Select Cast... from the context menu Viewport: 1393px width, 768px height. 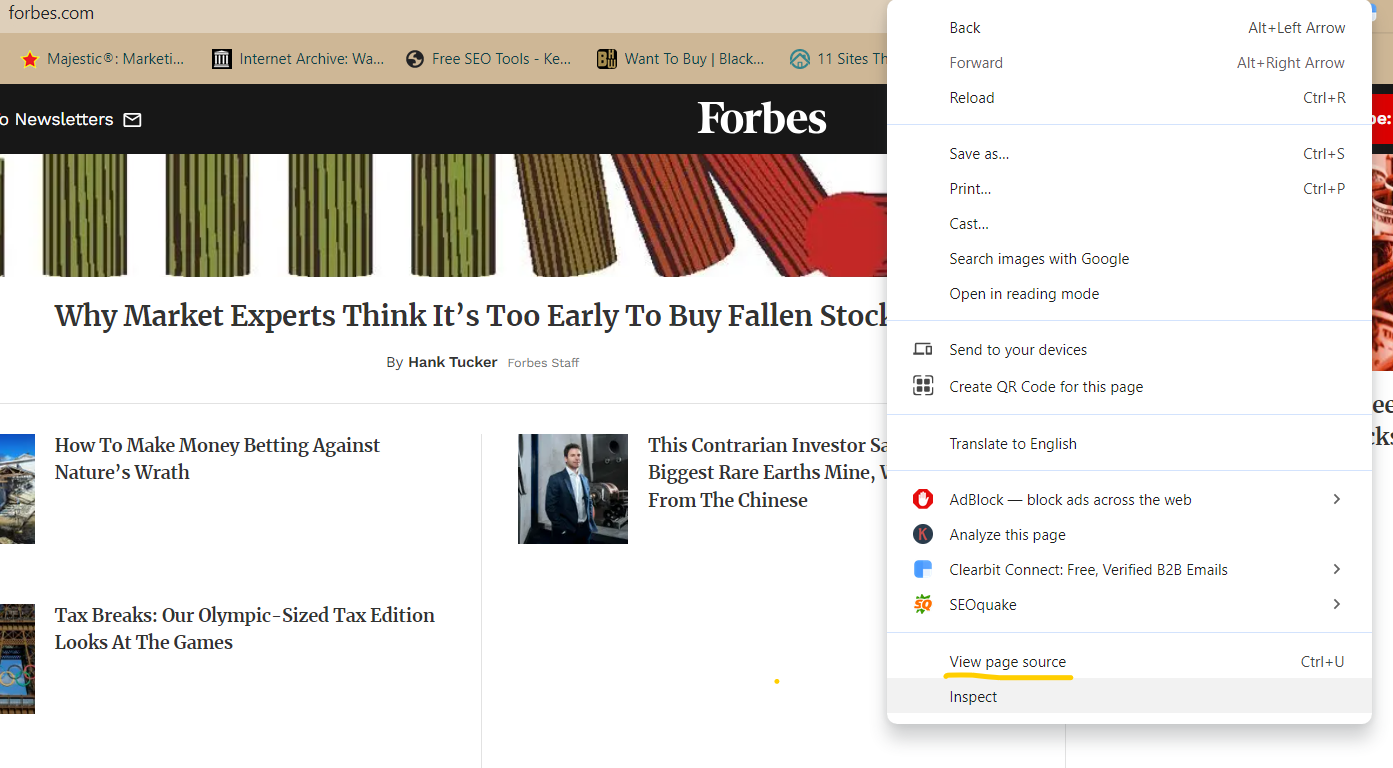pyautogui.click(x=1129, y=224)
